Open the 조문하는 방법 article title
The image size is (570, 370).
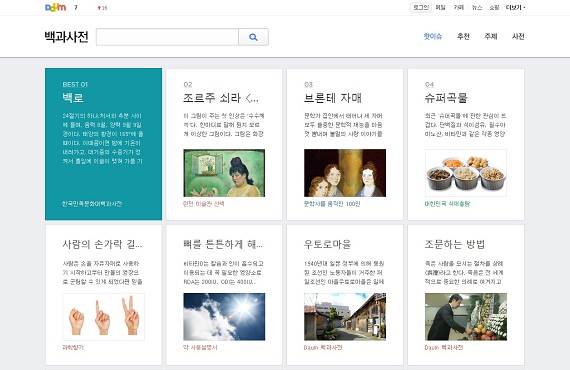coord(455,244)
